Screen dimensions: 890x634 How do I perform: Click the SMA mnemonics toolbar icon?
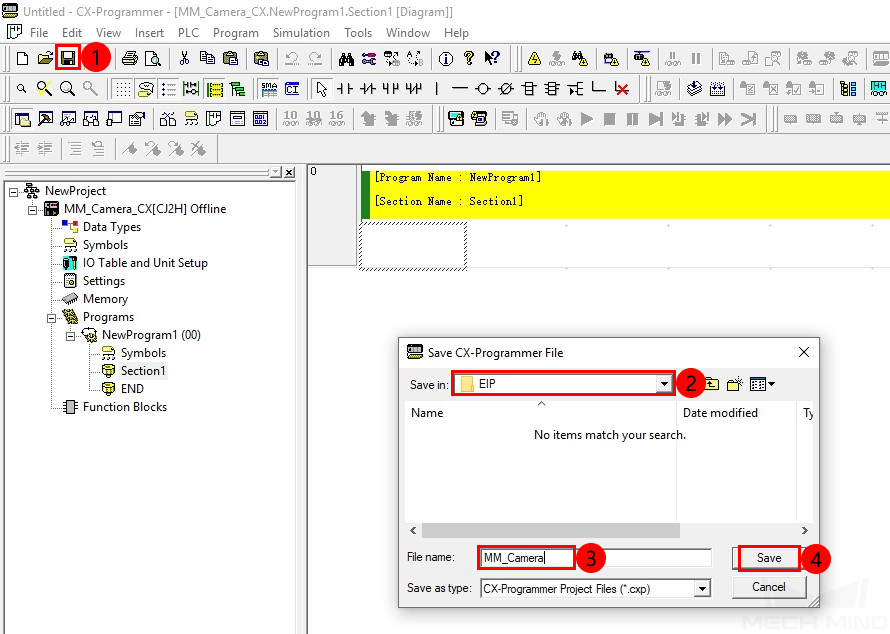pos(269,89)
